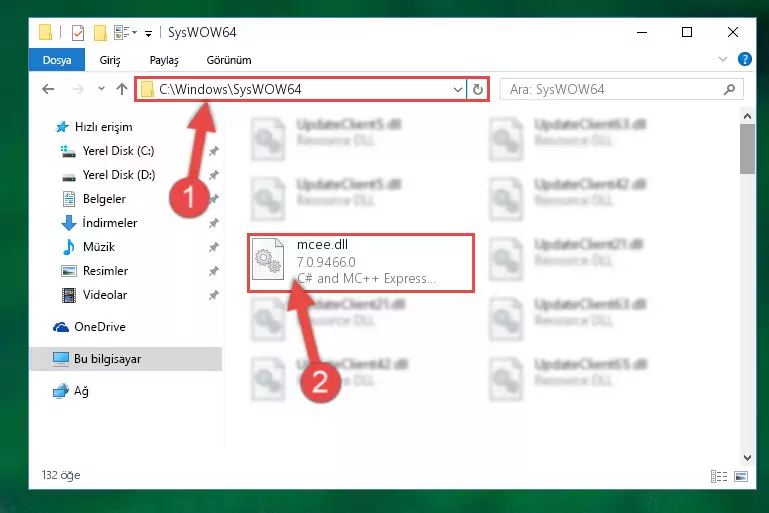Open the İndirmeler folder
Image resolution: width=769 pixels, height=513 pixels.
point(109,223)
